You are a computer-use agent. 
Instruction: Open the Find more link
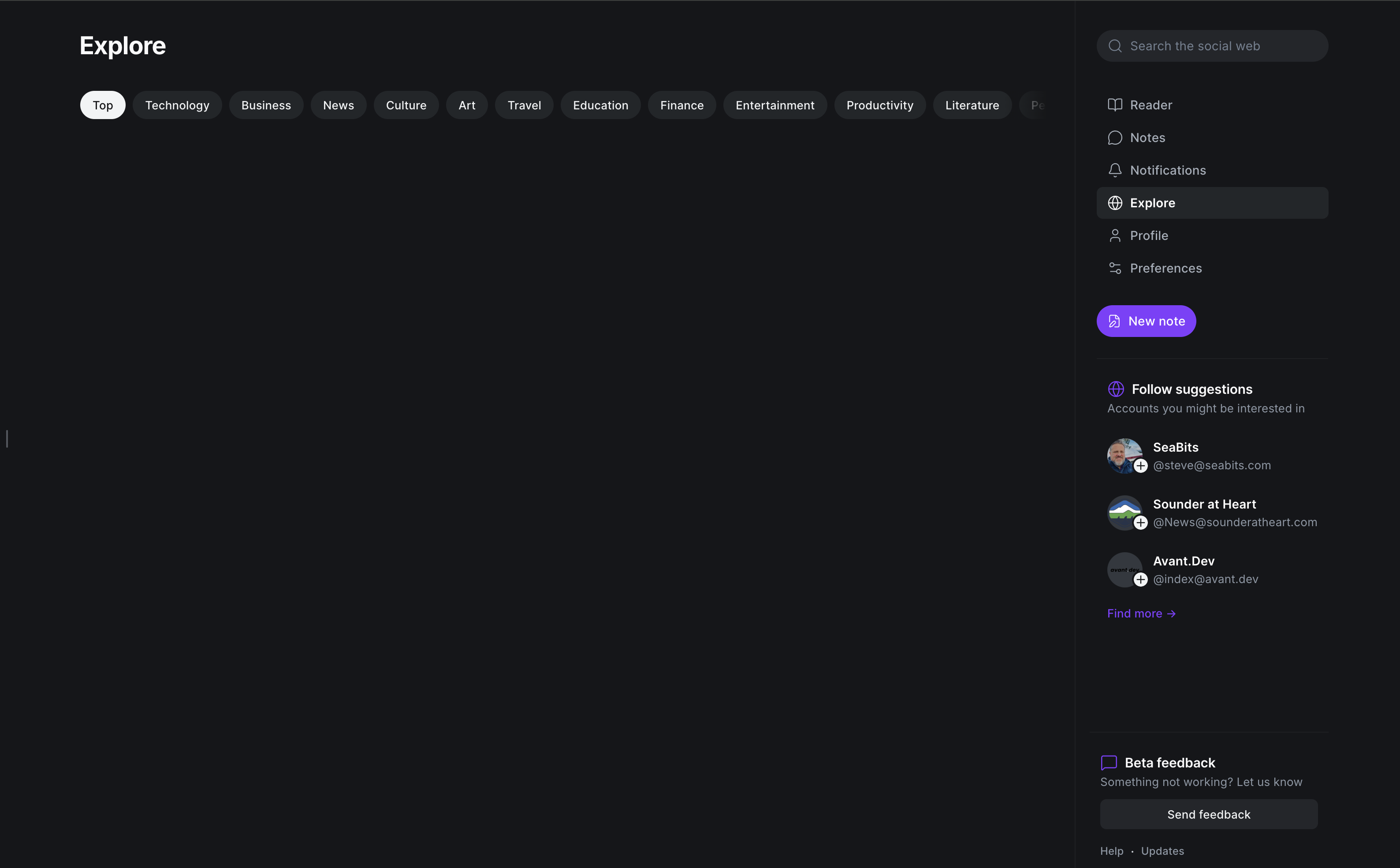[x=1141, y=614]
